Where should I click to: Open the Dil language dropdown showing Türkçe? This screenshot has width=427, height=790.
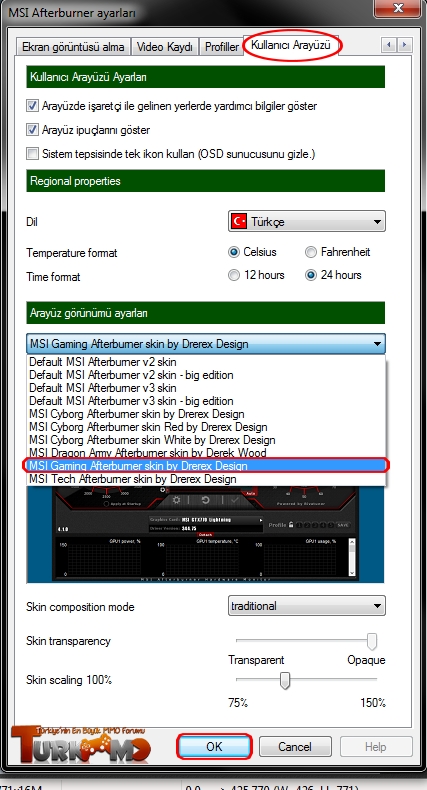(307, 221)
